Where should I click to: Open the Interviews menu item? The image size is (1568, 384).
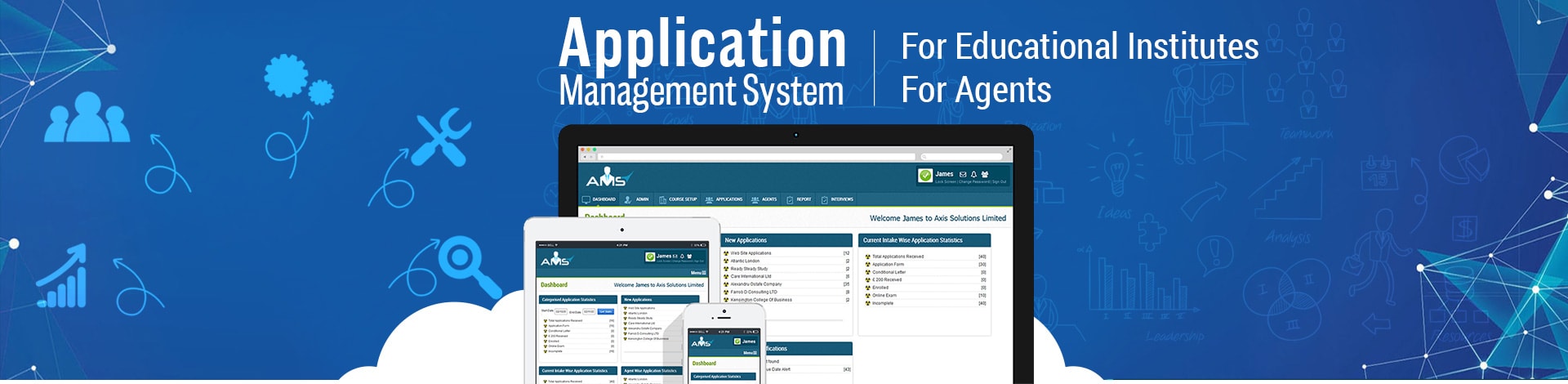[837, 199]
